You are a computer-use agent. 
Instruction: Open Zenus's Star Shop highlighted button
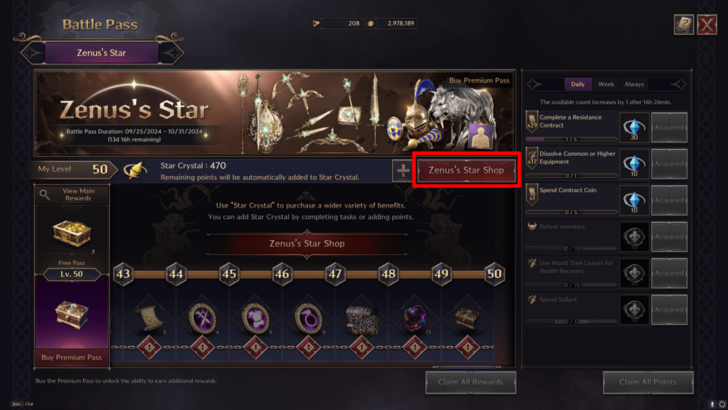pos(466,170)
